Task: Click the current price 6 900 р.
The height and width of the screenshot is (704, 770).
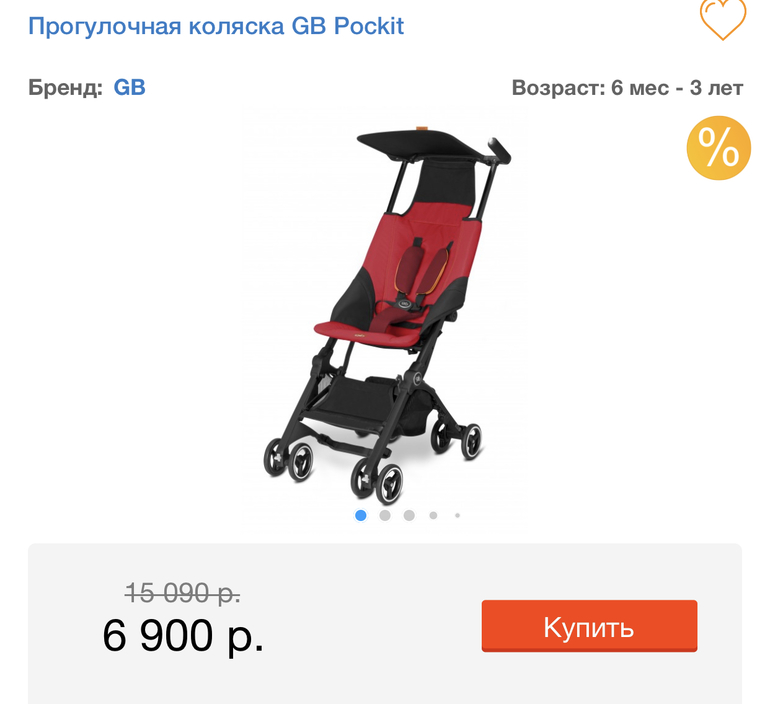Action: 183,636
